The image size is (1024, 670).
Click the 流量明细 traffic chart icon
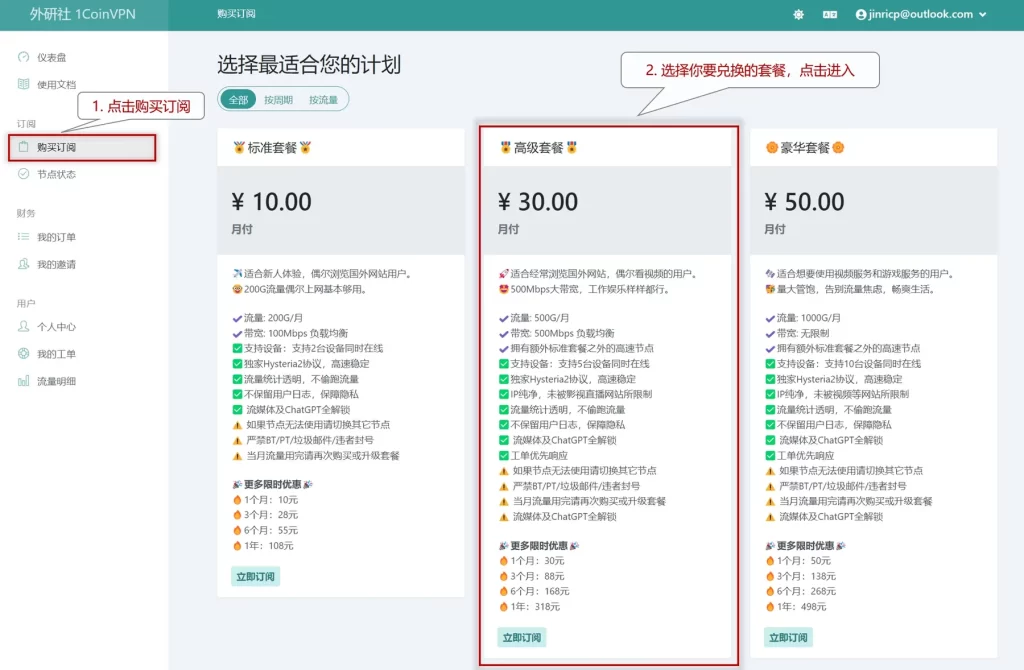[x=22, y=381]
